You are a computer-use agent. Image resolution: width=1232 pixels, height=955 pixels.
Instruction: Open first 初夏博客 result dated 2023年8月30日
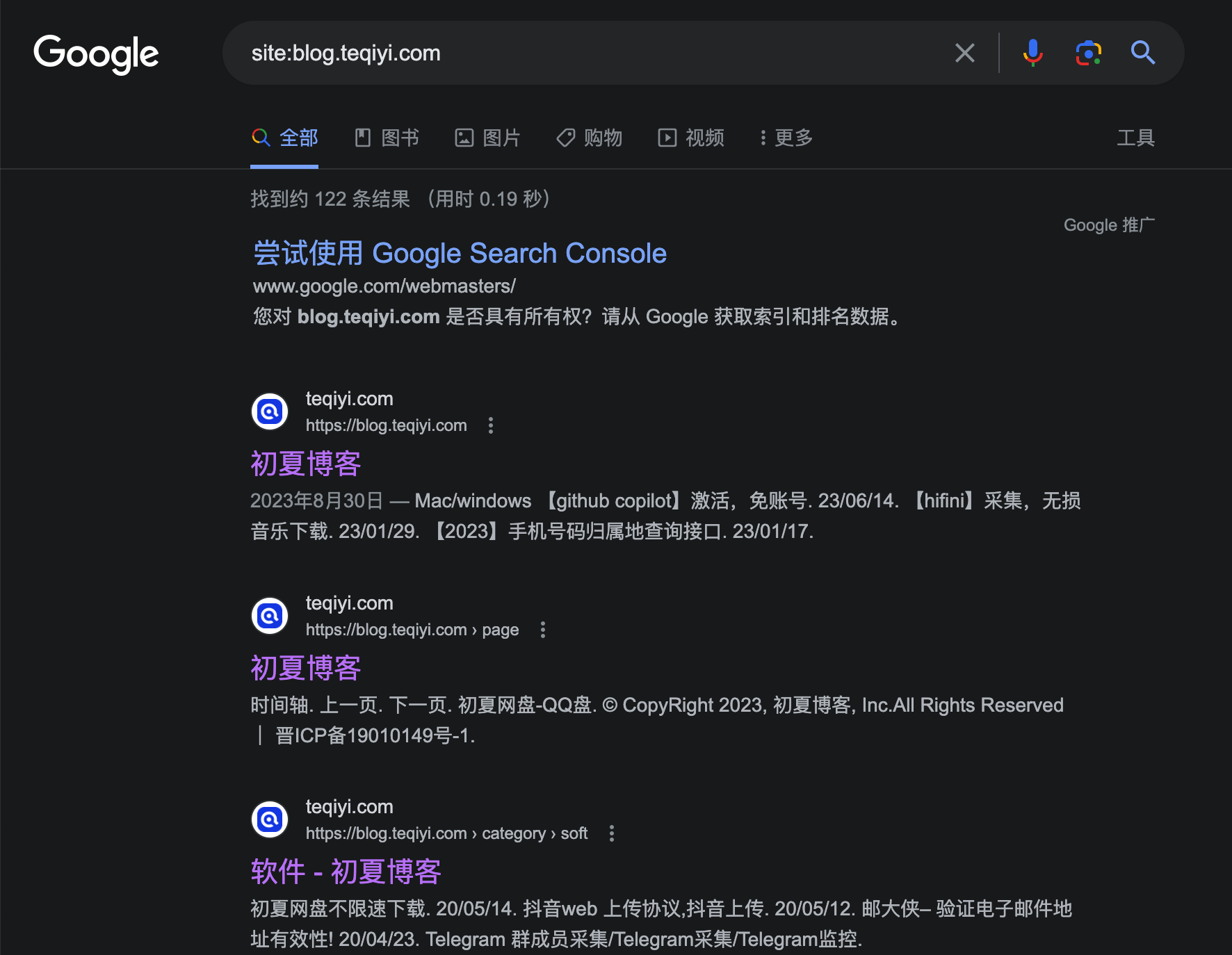306,464
